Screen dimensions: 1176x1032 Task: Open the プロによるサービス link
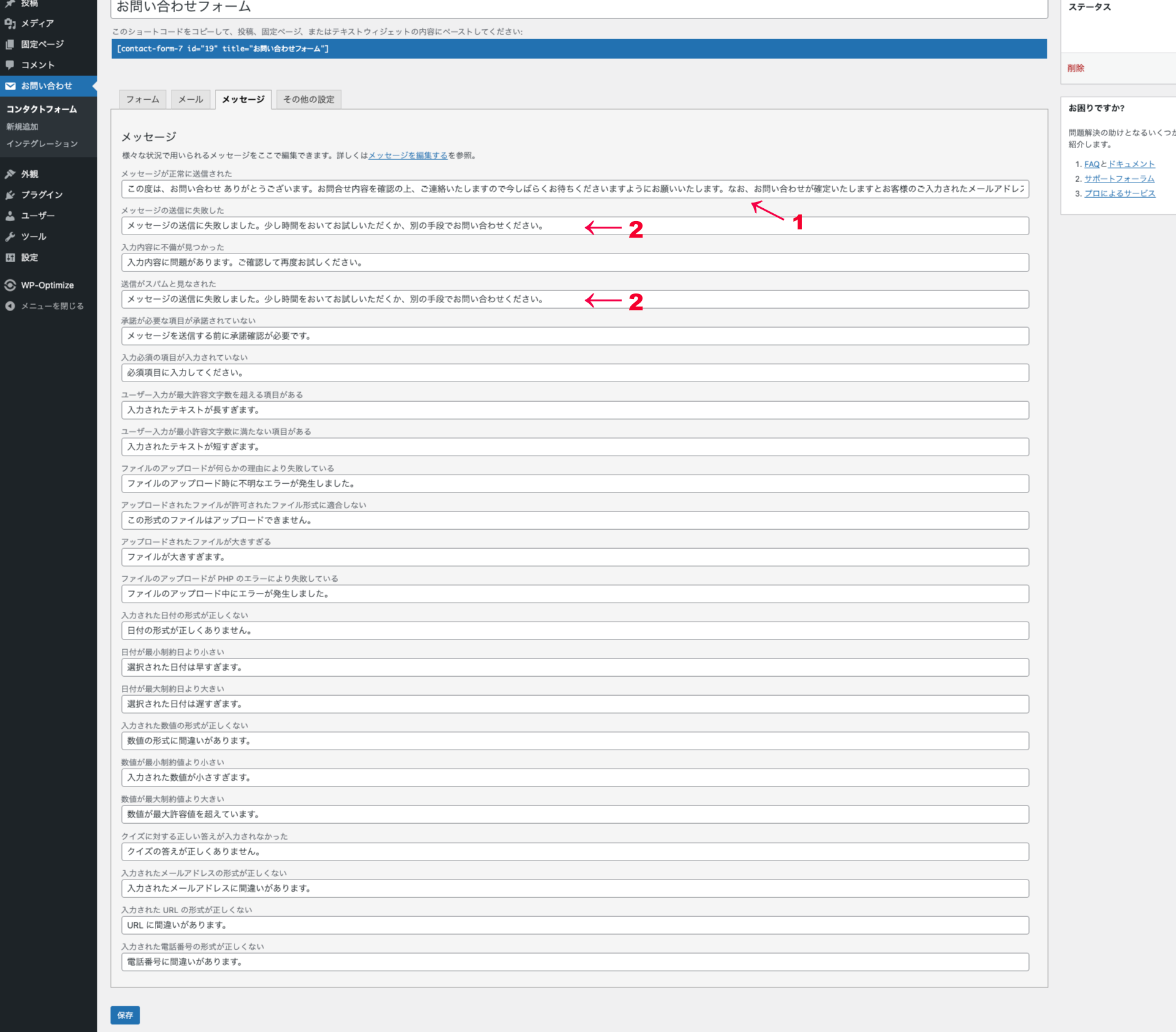point(1120,194)
